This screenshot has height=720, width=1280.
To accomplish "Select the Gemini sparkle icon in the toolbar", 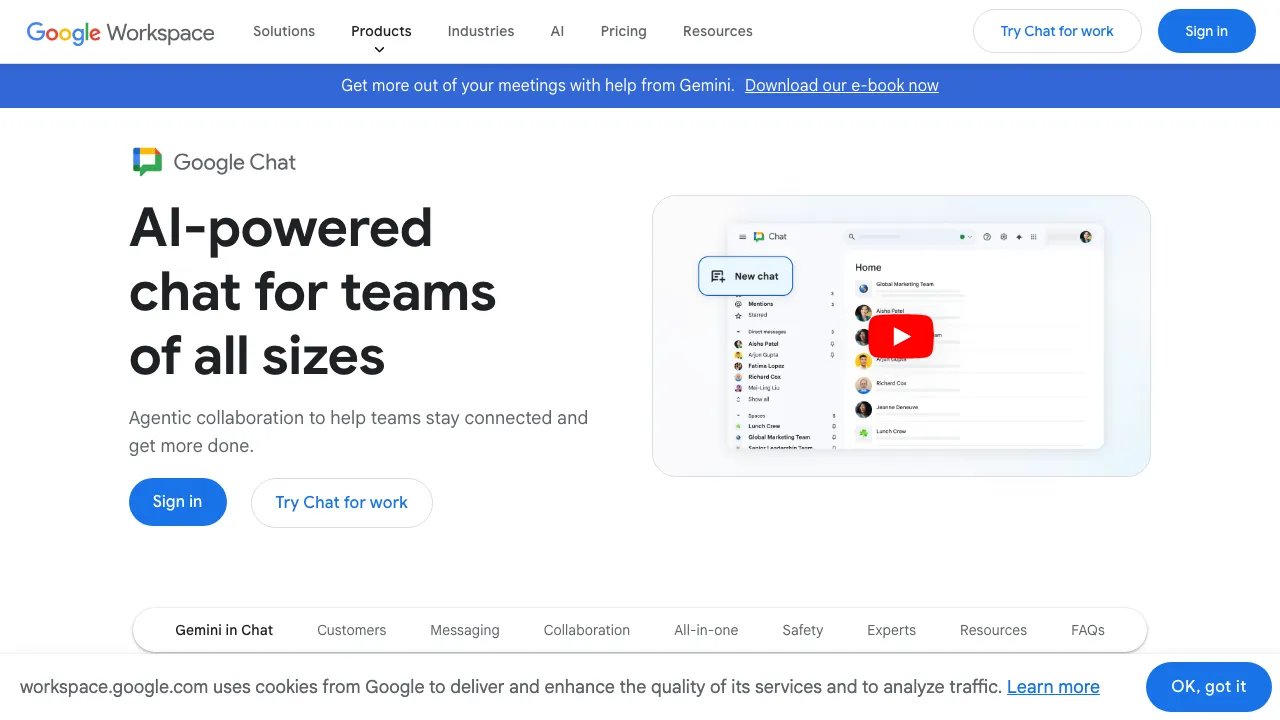I will (1019, 237).
